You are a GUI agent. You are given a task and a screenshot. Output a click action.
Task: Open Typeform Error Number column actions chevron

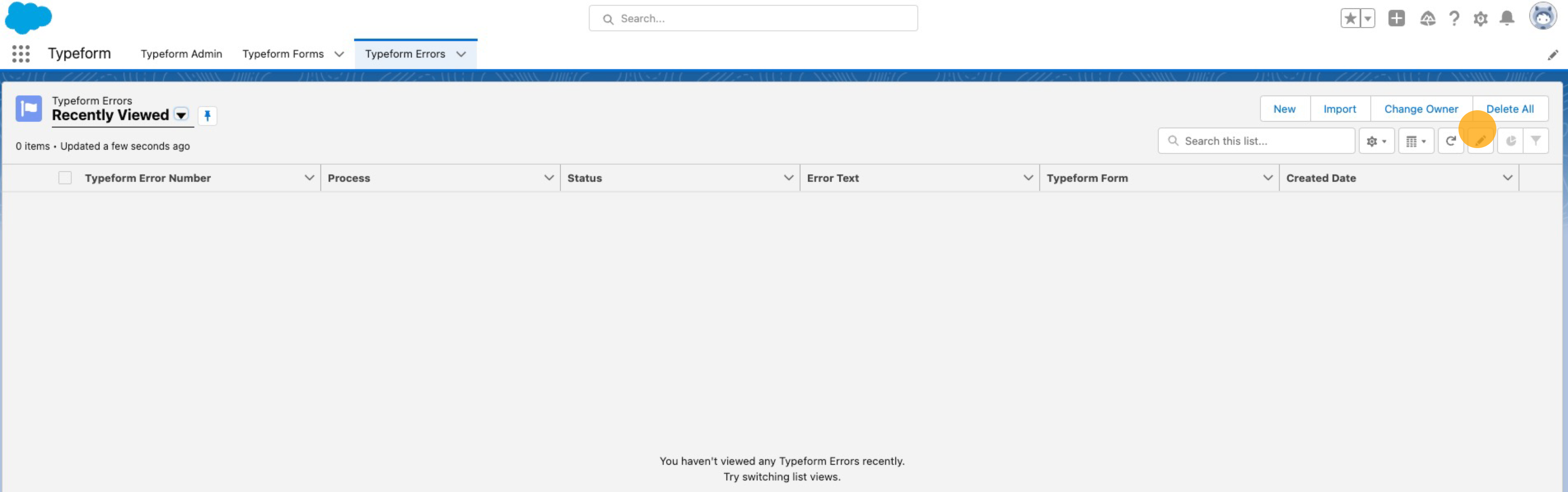[309, 178]
